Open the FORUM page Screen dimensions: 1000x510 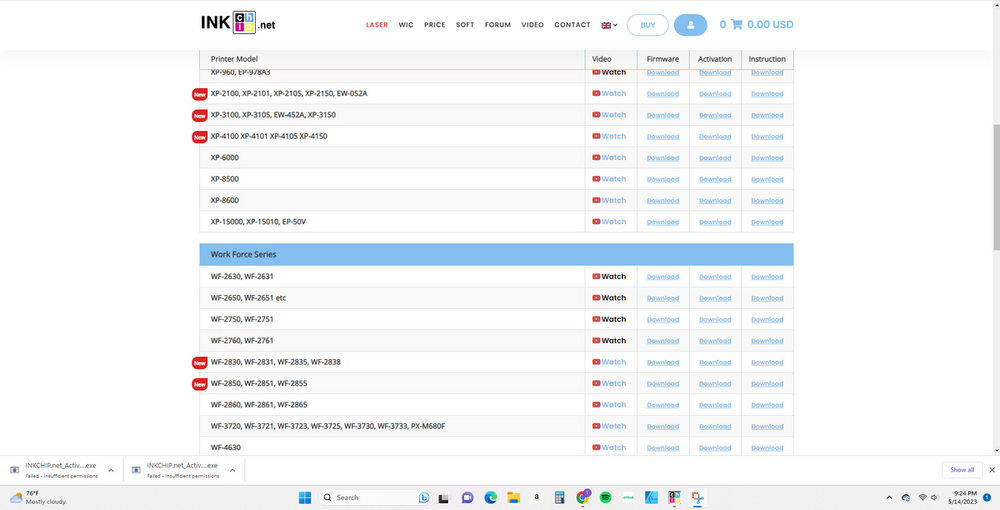497,25
